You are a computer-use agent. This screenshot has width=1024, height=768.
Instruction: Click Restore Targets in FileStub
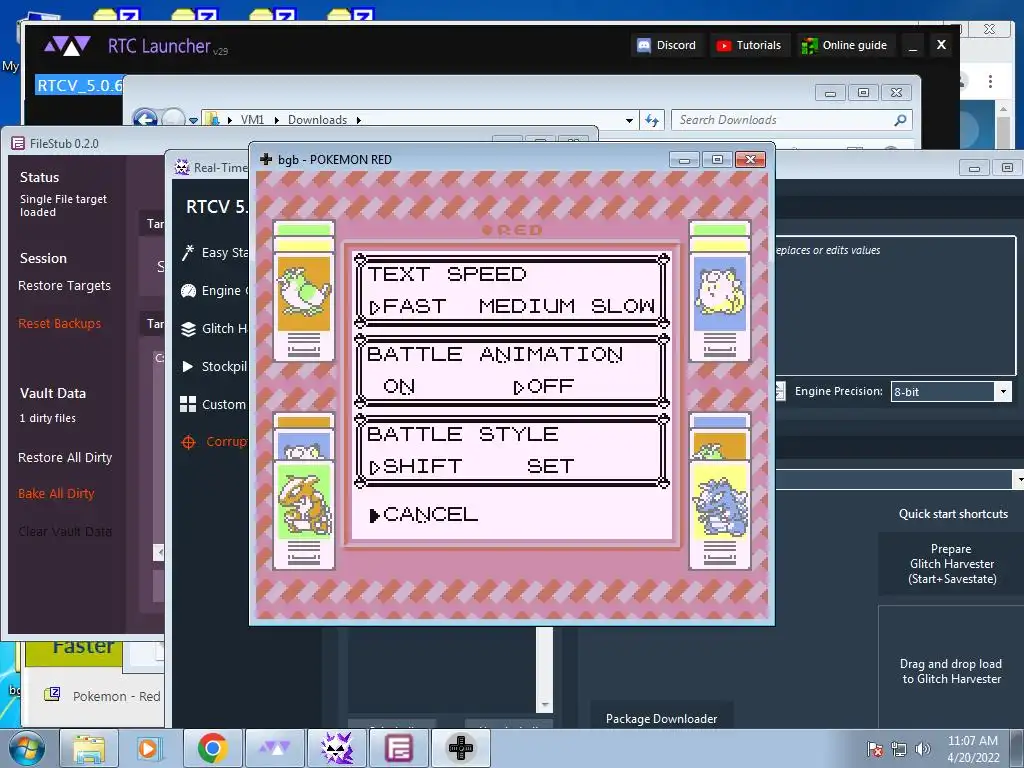point(64,285)
